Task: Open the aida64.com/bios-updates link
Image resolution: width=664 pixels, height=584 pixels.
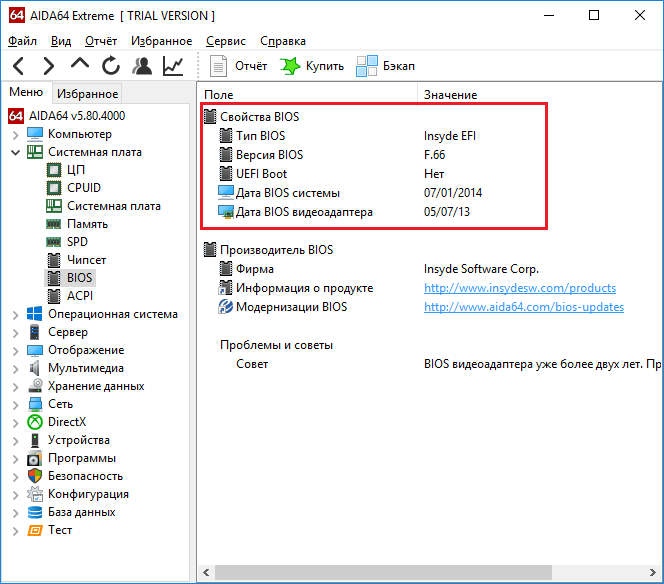Action: click(524, 307)
